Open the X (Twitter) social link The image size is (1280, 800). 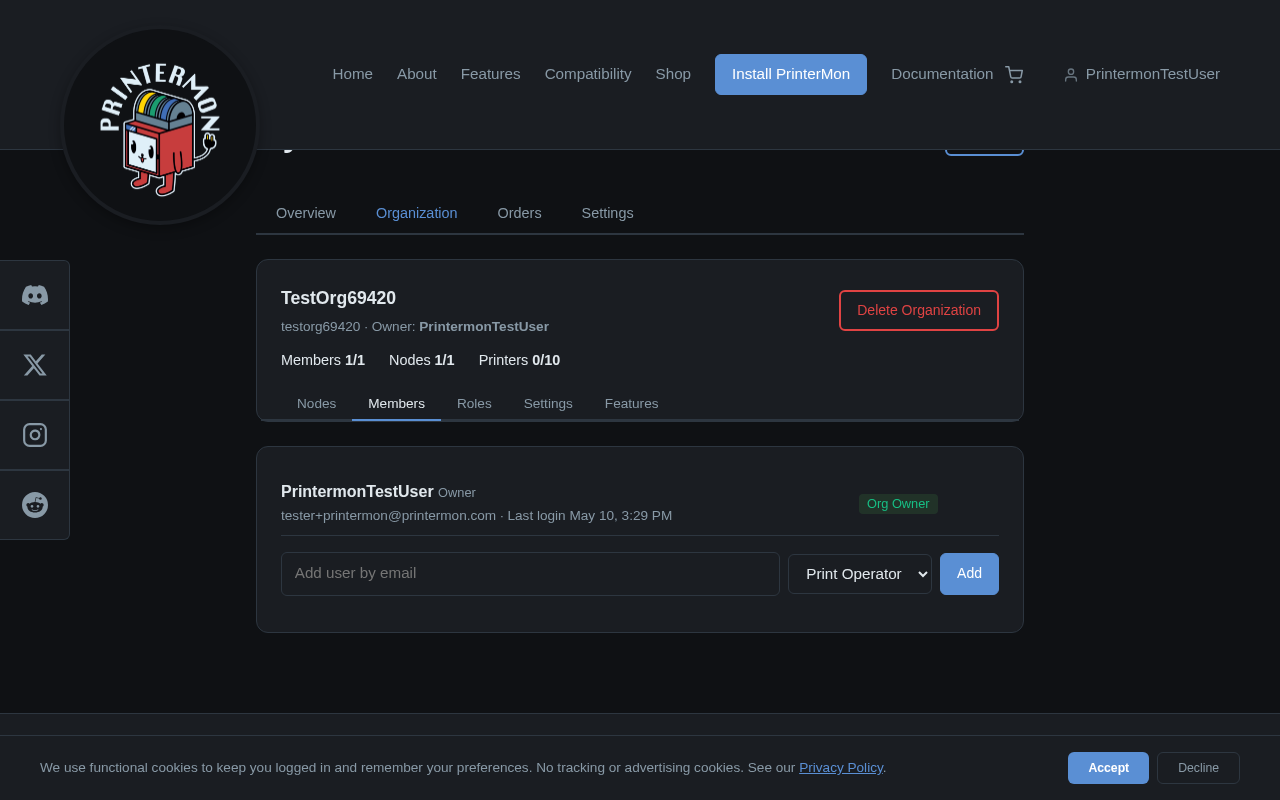(35, 365)
